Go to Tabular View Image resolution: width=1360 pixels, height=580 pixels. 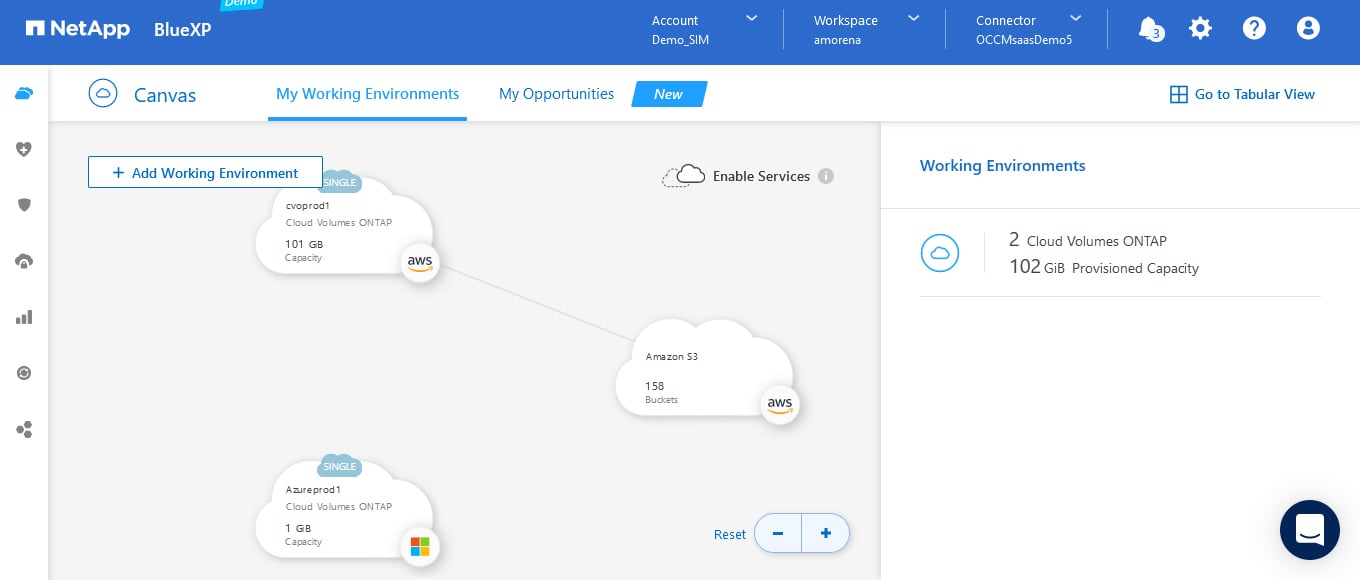click(1242, 94)
